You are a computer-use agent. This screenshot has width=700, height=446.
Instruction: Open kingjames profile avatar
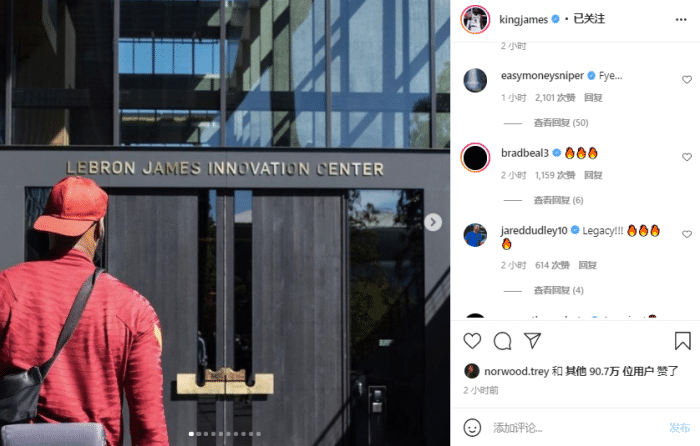tap(475, 20)
